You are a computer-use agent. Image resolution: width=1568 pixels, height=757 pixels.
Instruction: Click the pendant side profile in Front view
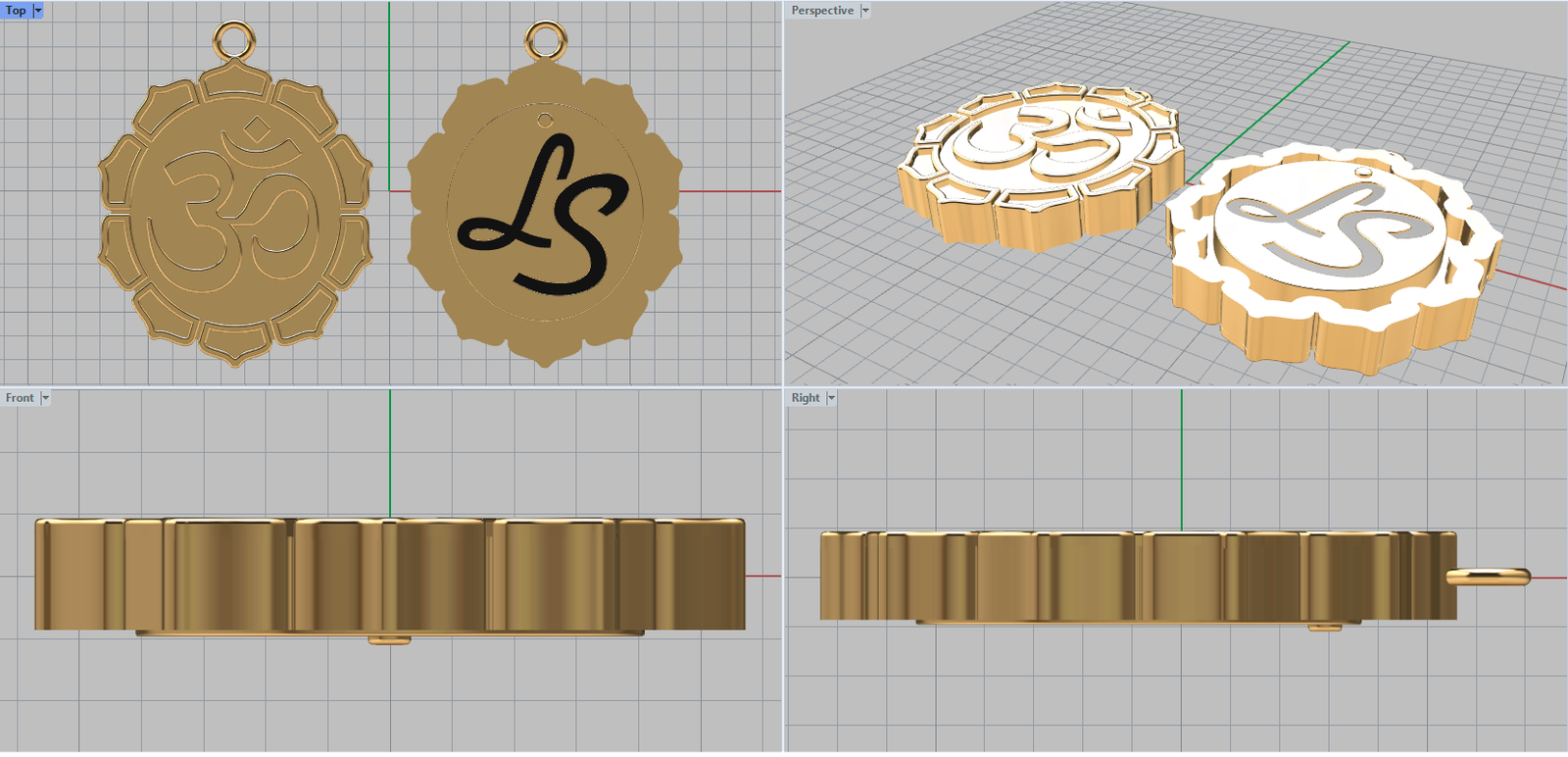[392, 574]
